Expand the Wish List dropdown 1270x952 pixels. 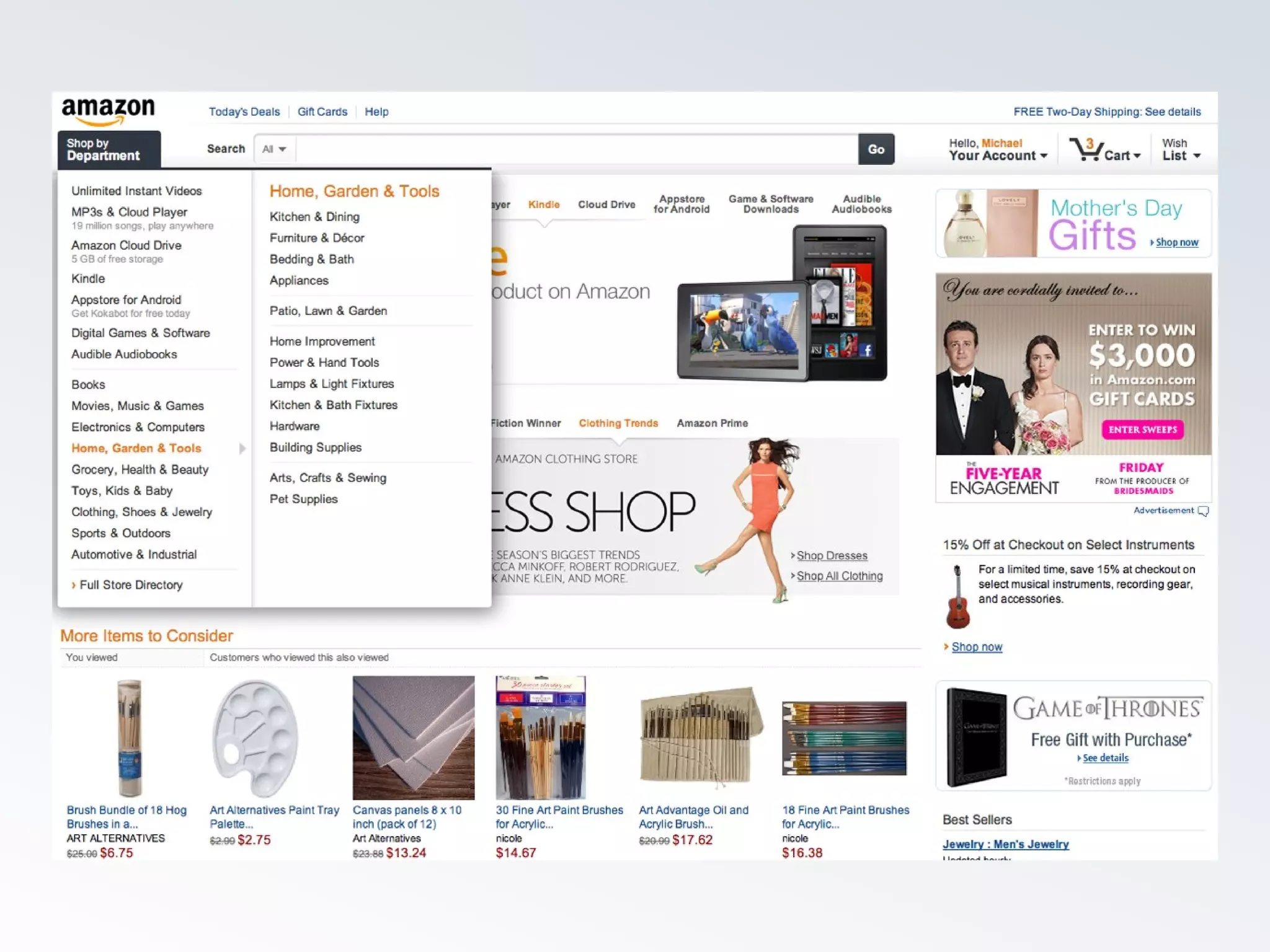click(x=1181, y=149)
